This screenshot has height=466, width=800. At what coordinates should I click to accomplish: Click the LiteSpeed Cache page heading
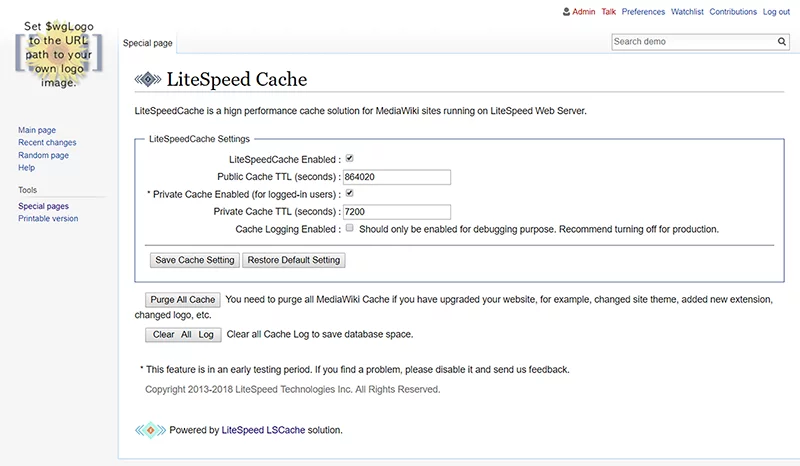(237, 80)
